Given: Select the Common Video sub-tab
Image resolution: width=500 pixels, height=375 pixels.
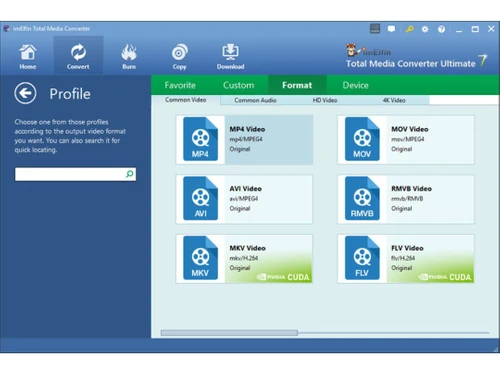Looking at the screenshot, I should click(x=186, y=100).
